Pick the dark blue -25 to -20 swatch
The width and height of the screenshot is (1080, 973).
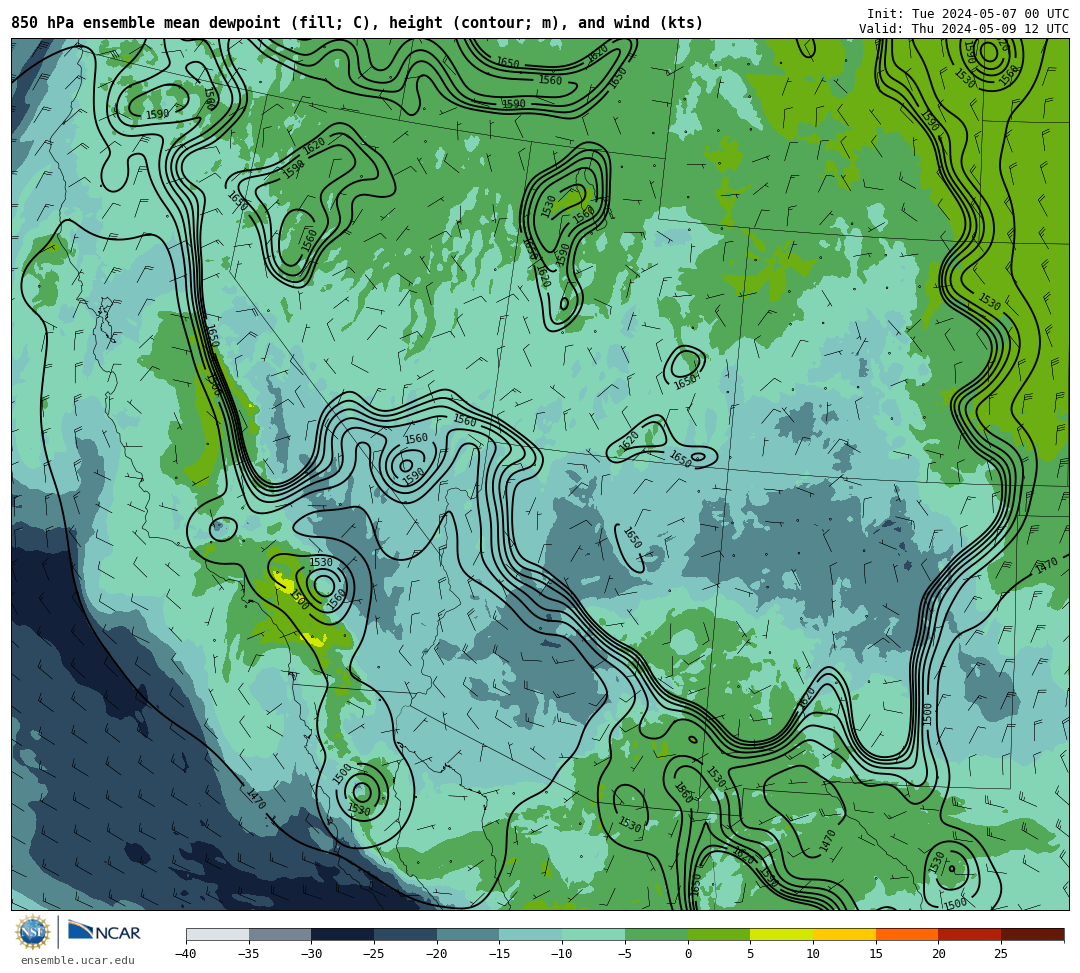[x=406, y=934]
